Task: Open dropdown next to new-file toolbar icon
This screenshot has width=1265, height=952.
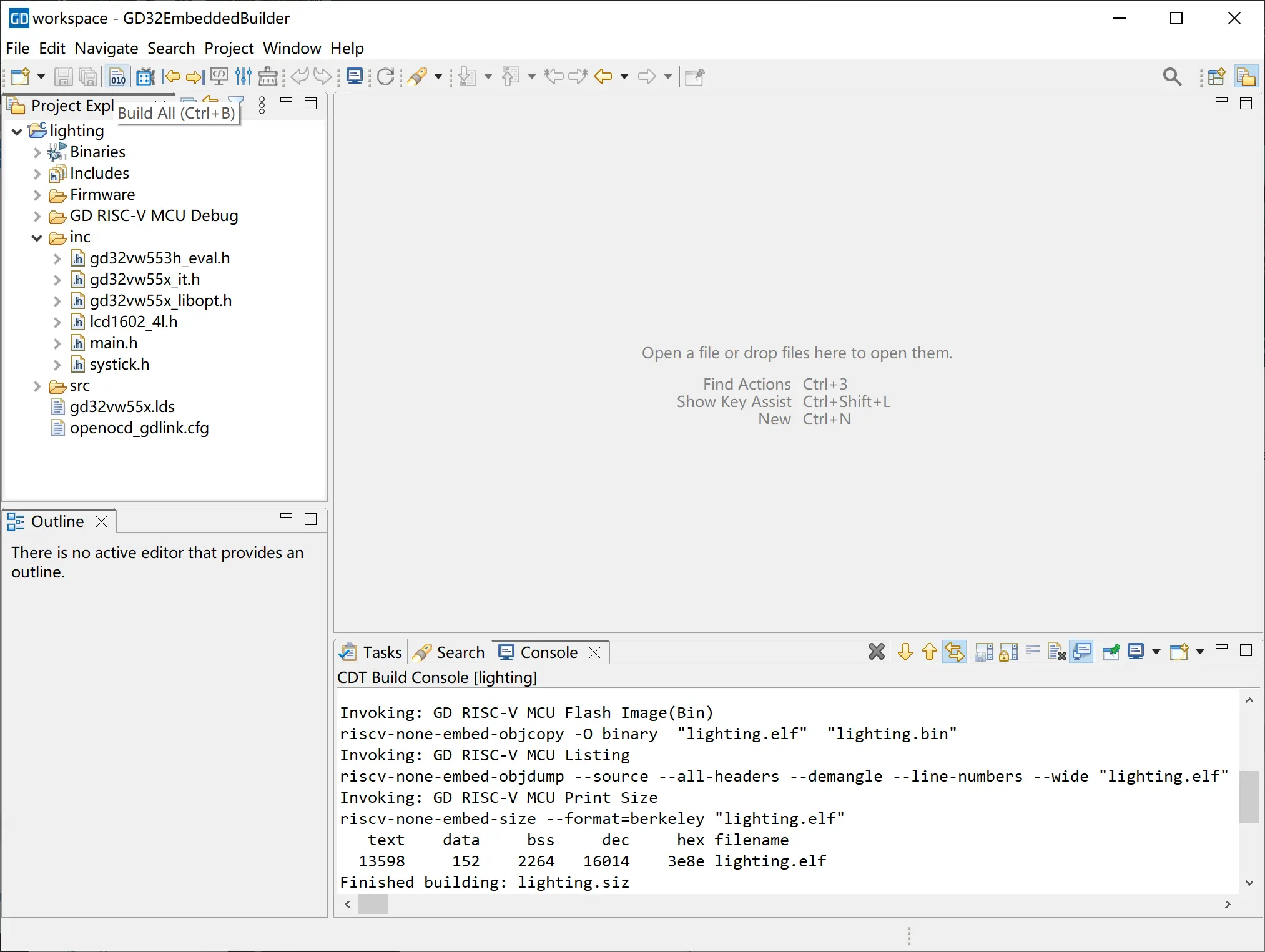Action: 41,77
